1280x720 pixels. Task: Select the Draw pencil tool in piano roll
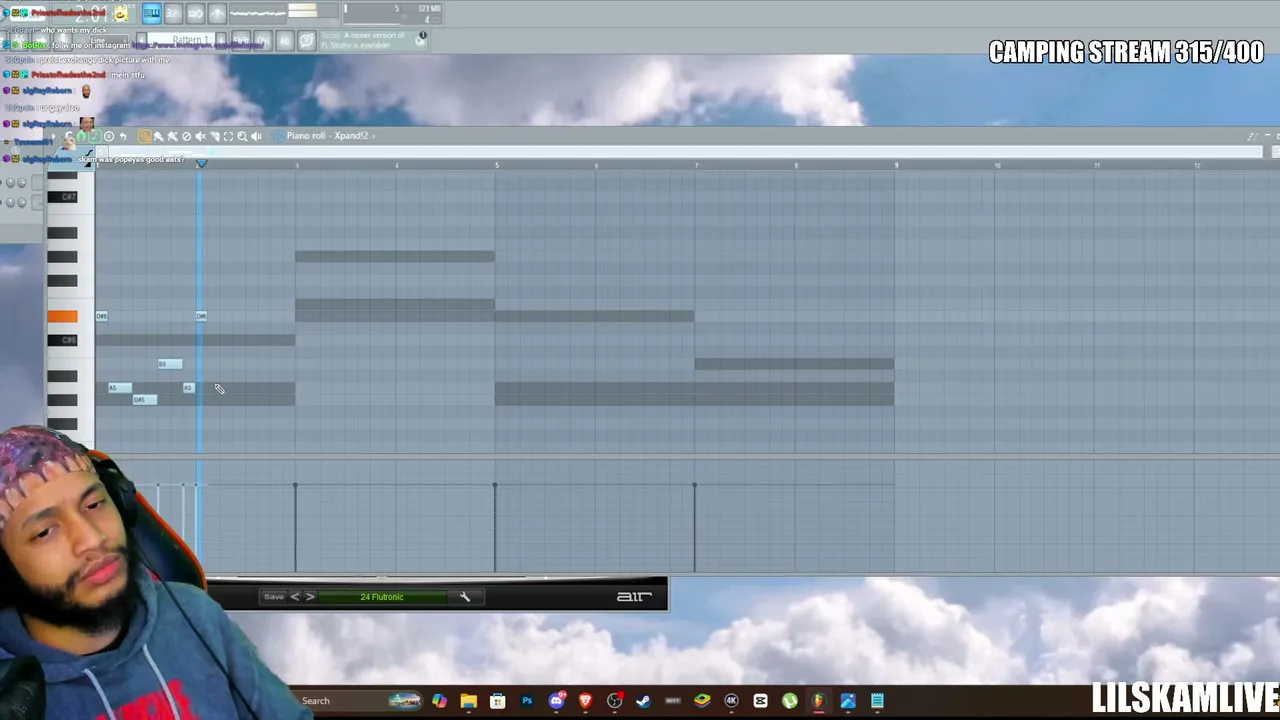pos(145,136)
